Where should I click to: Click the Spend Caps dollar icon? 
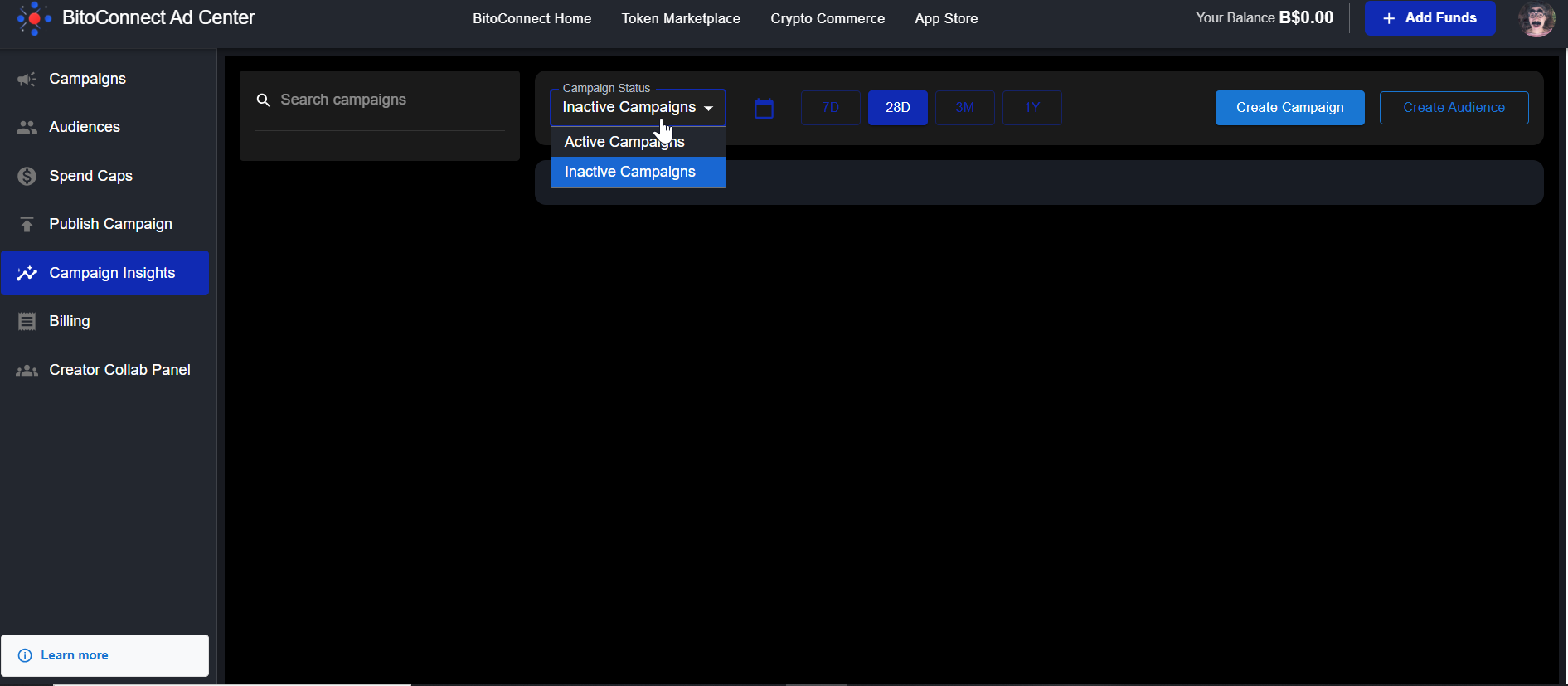tap(27, 176)
